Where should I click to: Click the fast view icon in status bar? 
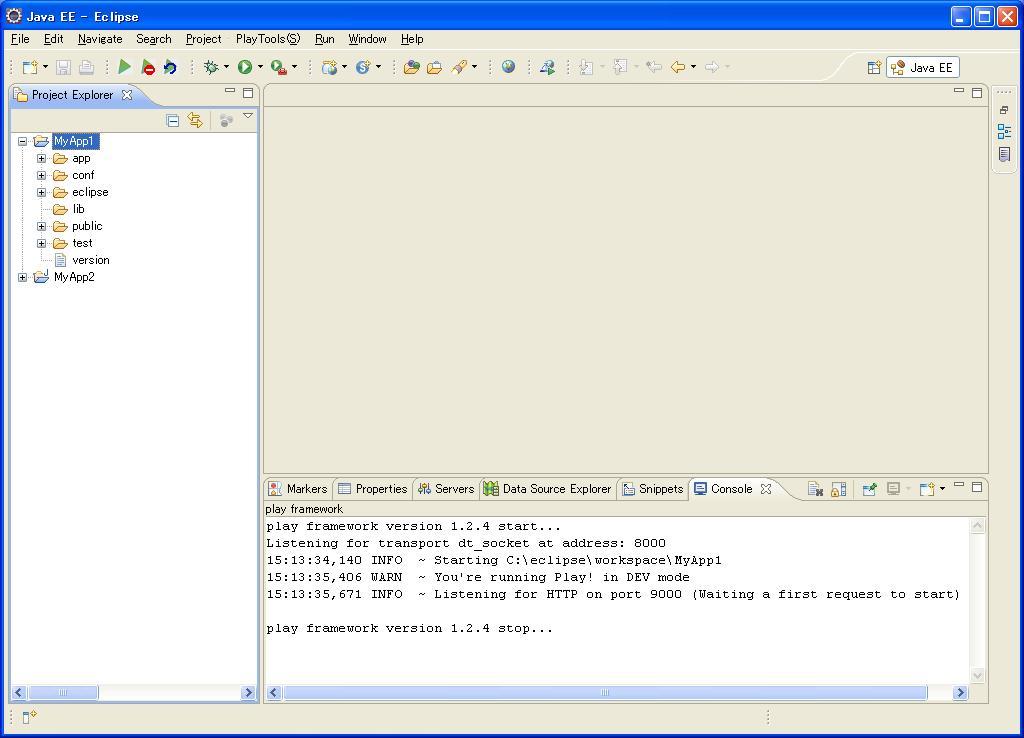pos(29,717)
